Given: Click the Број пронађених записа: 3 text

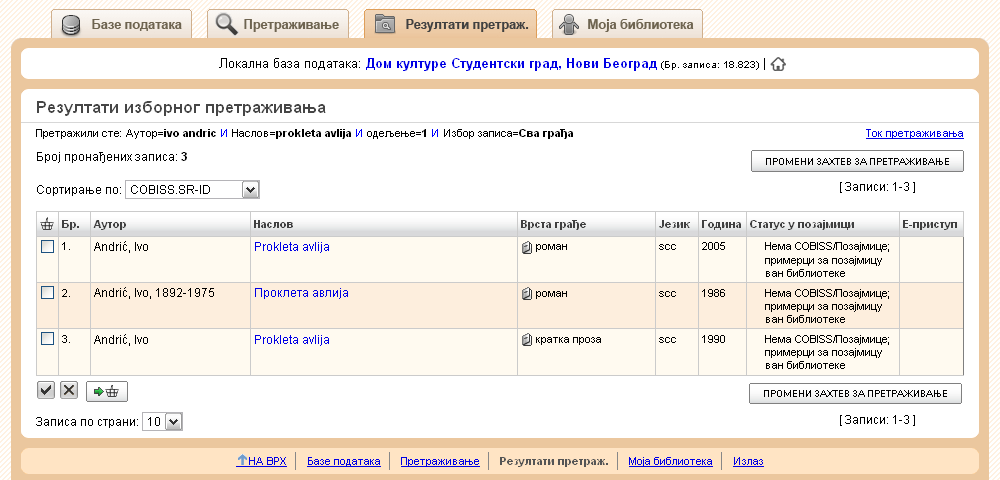Looking at the screenshot, I should tap(112, 156).
